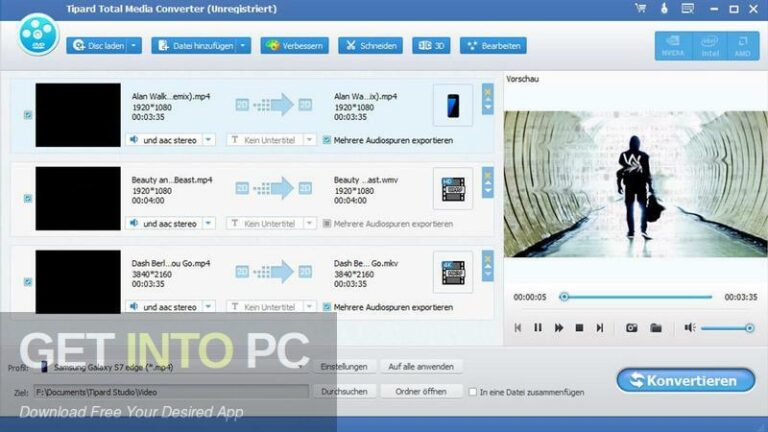
Task: Skip to next track in preview
Action: [x=600, y=328]
